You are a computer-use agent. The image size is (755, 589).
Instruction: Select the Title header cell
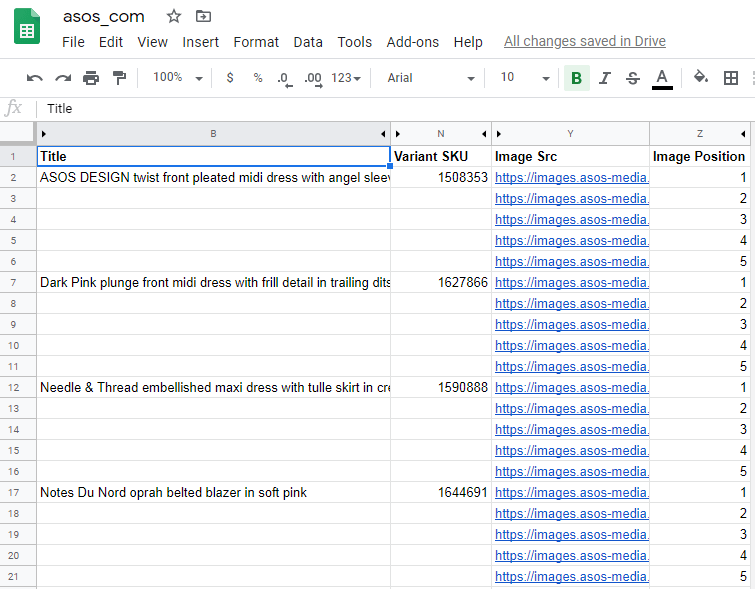[213, 157]
